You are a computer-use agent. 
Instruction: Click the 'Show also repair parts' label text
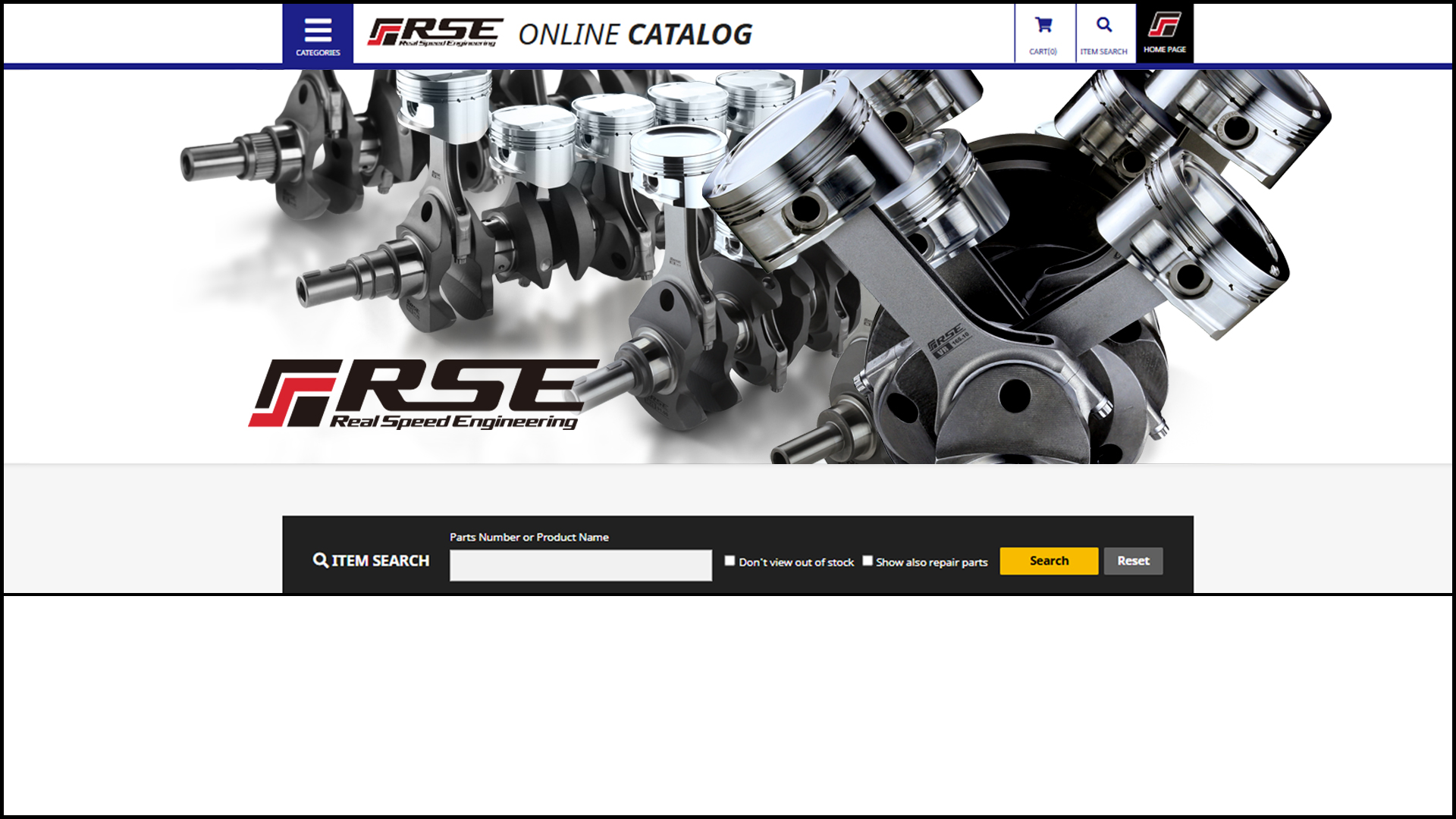[x=931, y=563]
